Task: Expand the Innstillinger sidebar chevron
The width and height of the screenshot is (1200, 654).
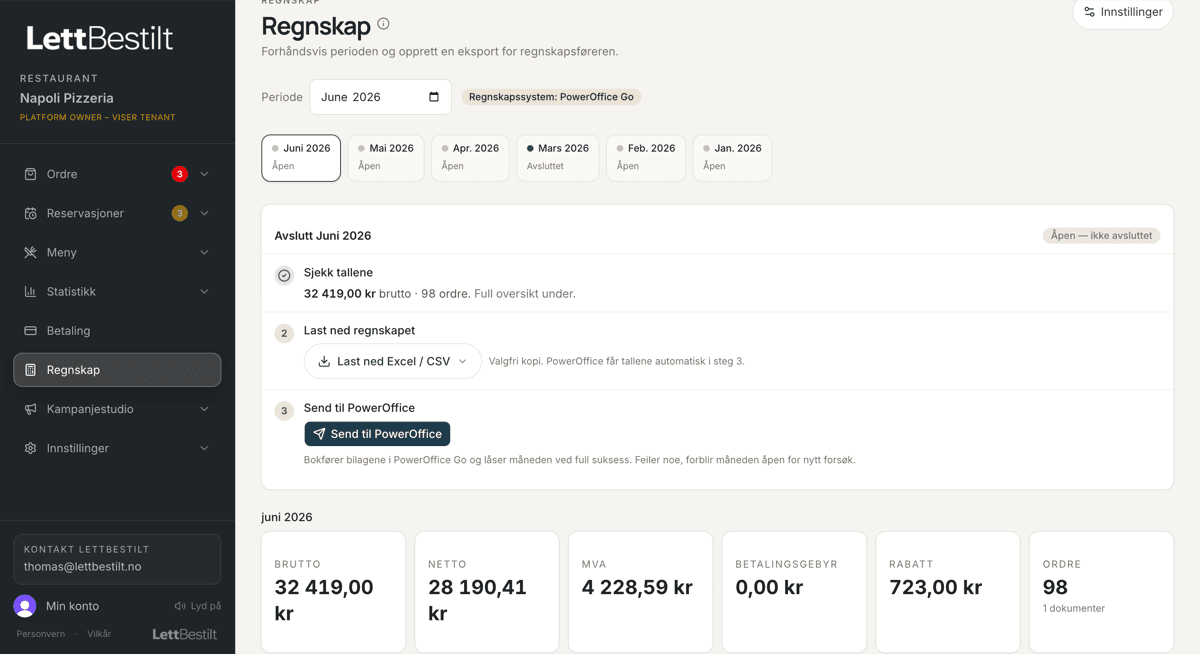Action: [204, 448]
